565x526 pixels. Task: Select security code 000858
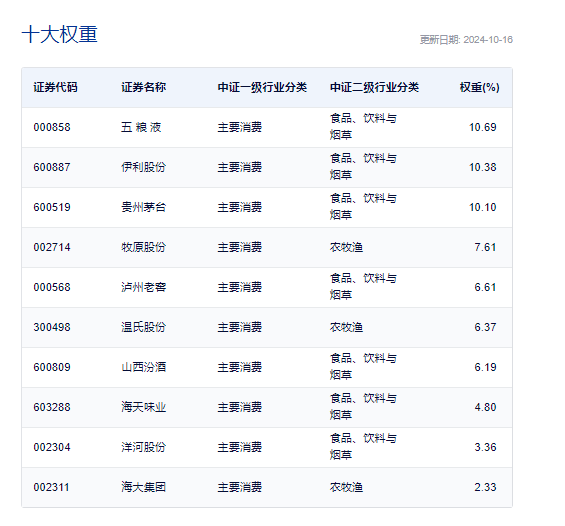[52, 127]
